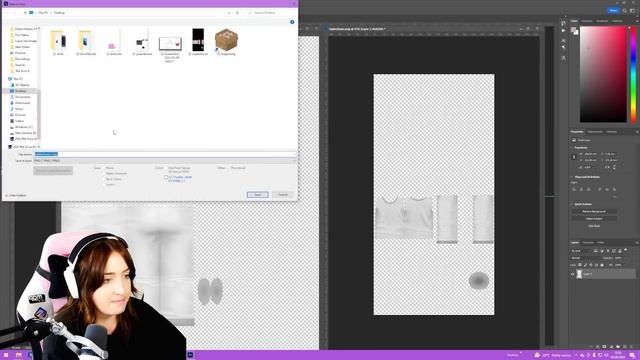Click Hide Folders in the dialog
Viewport: 640px width, 360px height.
(x=16, y=196)
